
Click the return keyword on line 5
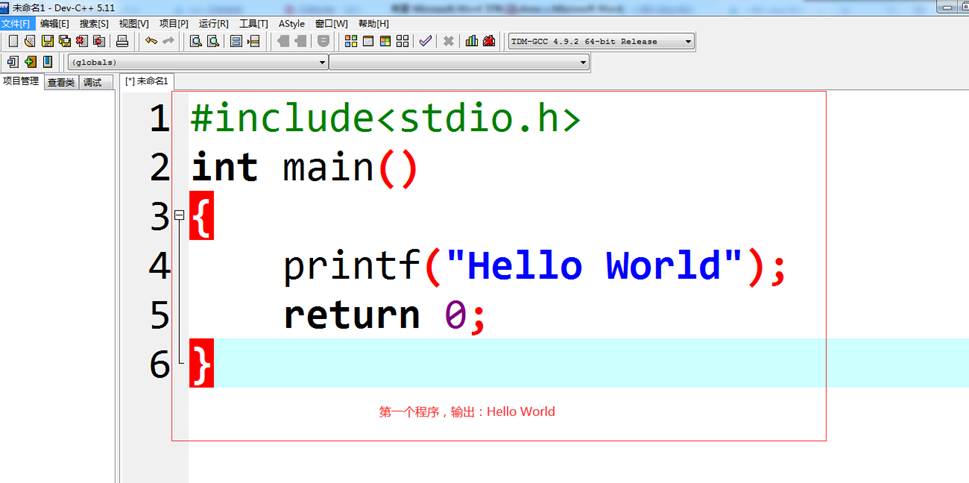(351, 314)
